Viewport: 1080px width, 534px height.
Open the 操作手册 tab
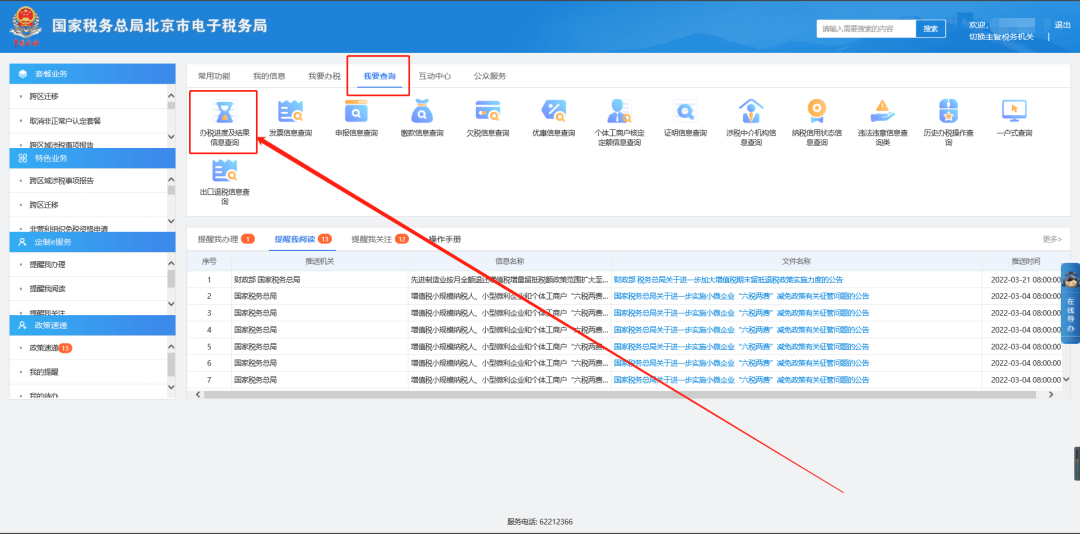[x=445, y=239]
